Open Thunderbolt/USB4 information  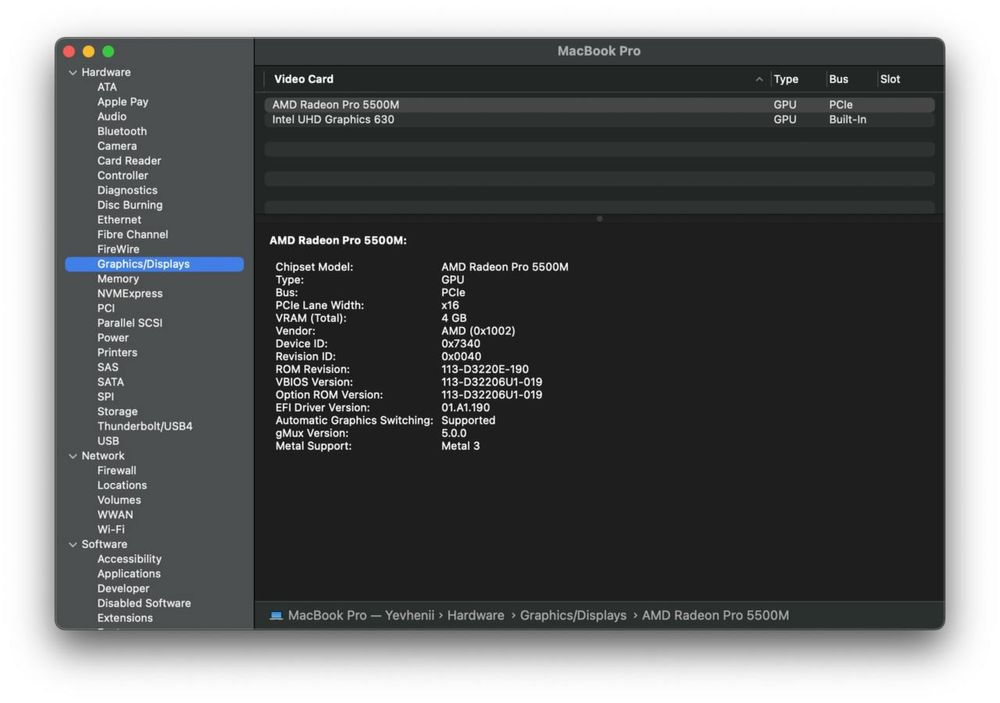pyautogui.click(x=145, y=426)
